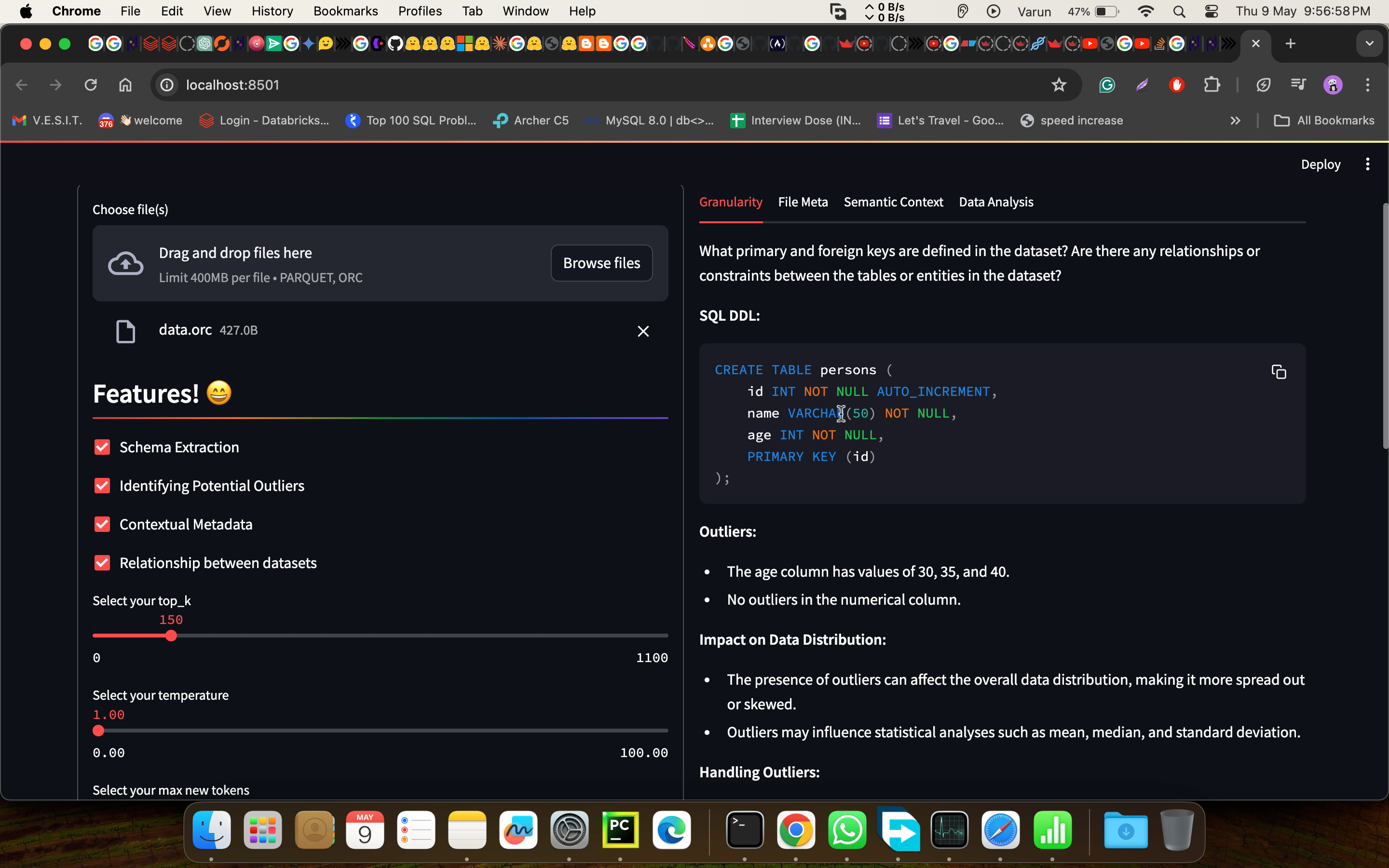
Task: Click the Browse files button
Action: 601,263
